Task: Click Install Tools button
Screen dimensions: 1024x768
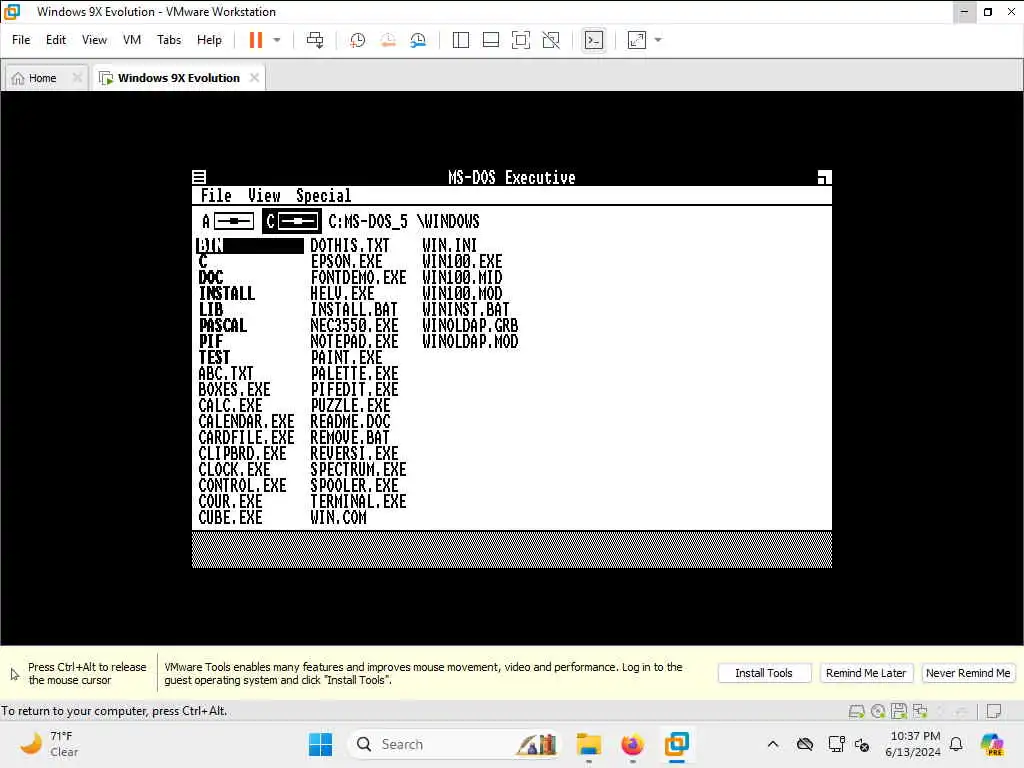Action: point(764,673)
